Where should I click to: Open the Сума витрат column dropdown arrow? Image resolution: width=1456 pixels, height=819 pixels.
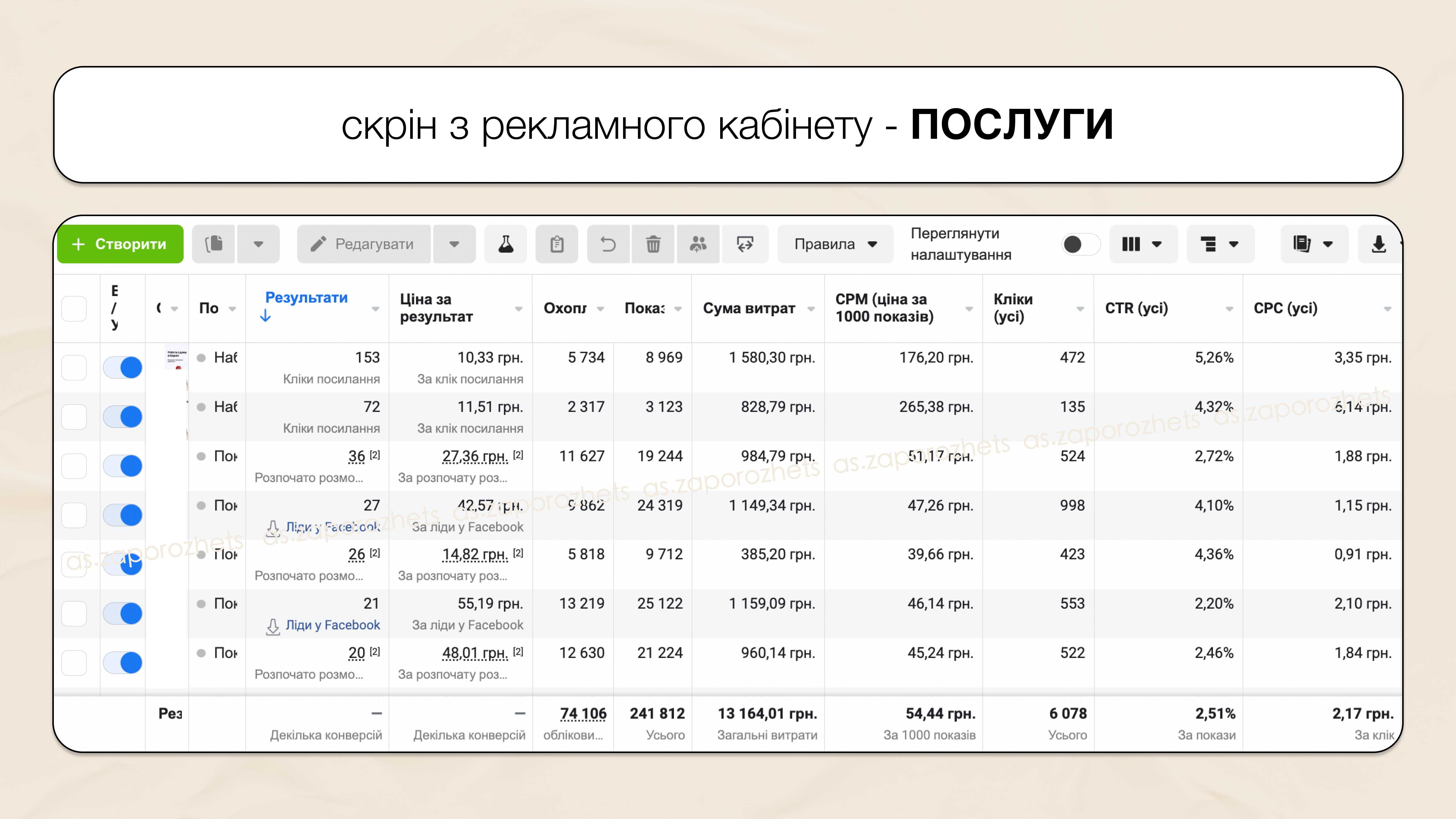[x=811, y=309]
